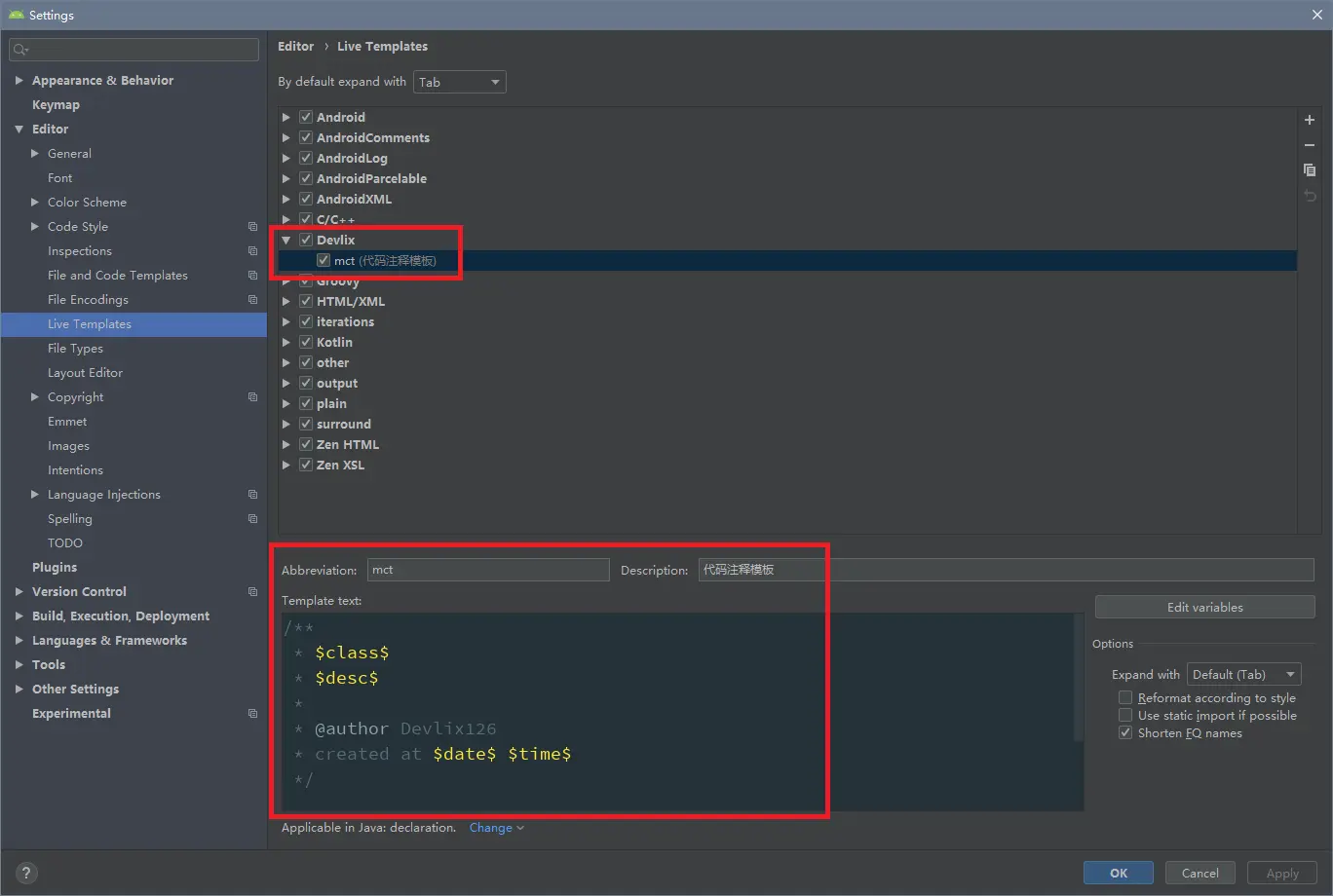Open the 'Expand with' Default (Tab) dropdown
Viewport: 1333px width, 896px height.
[x=1243, y=674]
